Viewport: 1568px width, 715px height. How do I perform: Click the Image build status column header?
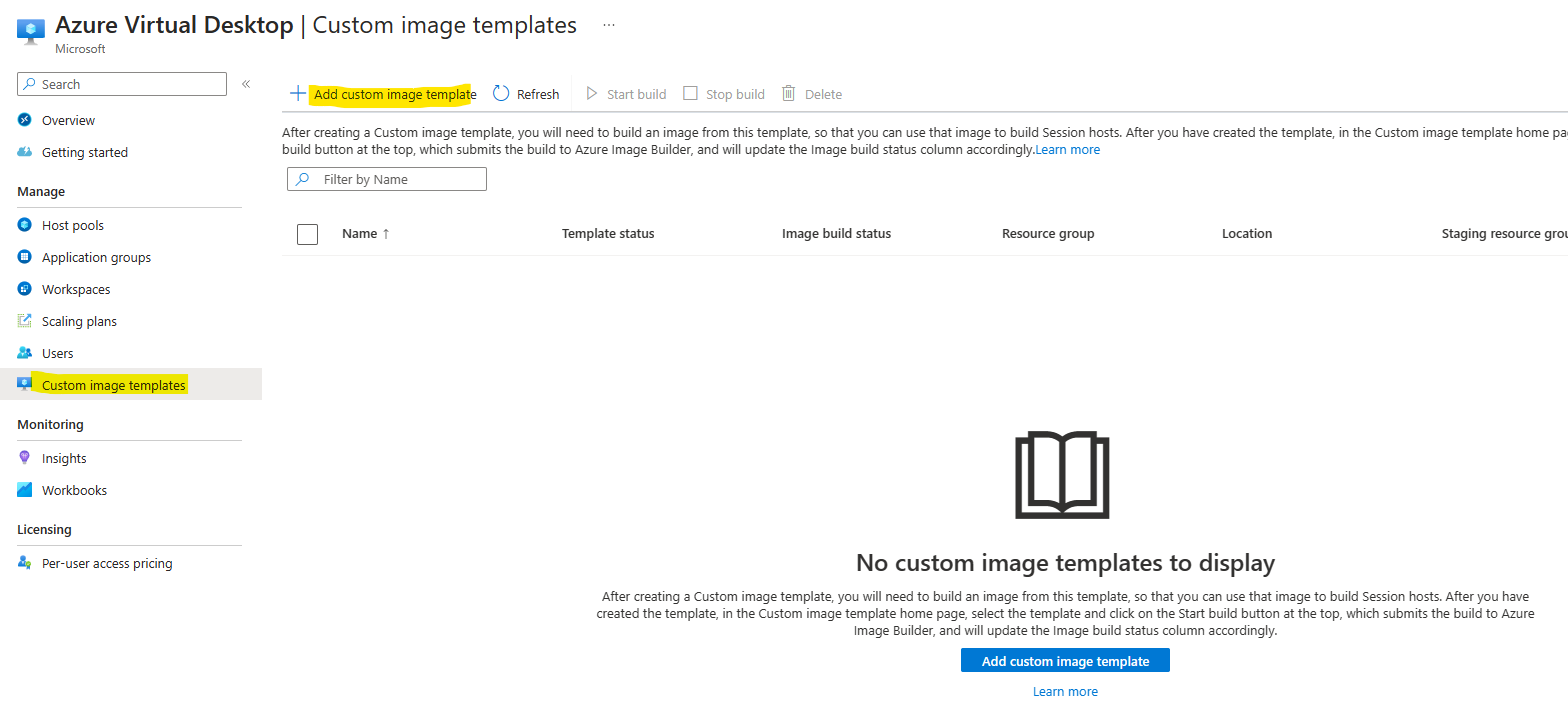pyautogui.click(x=836, y=233)
